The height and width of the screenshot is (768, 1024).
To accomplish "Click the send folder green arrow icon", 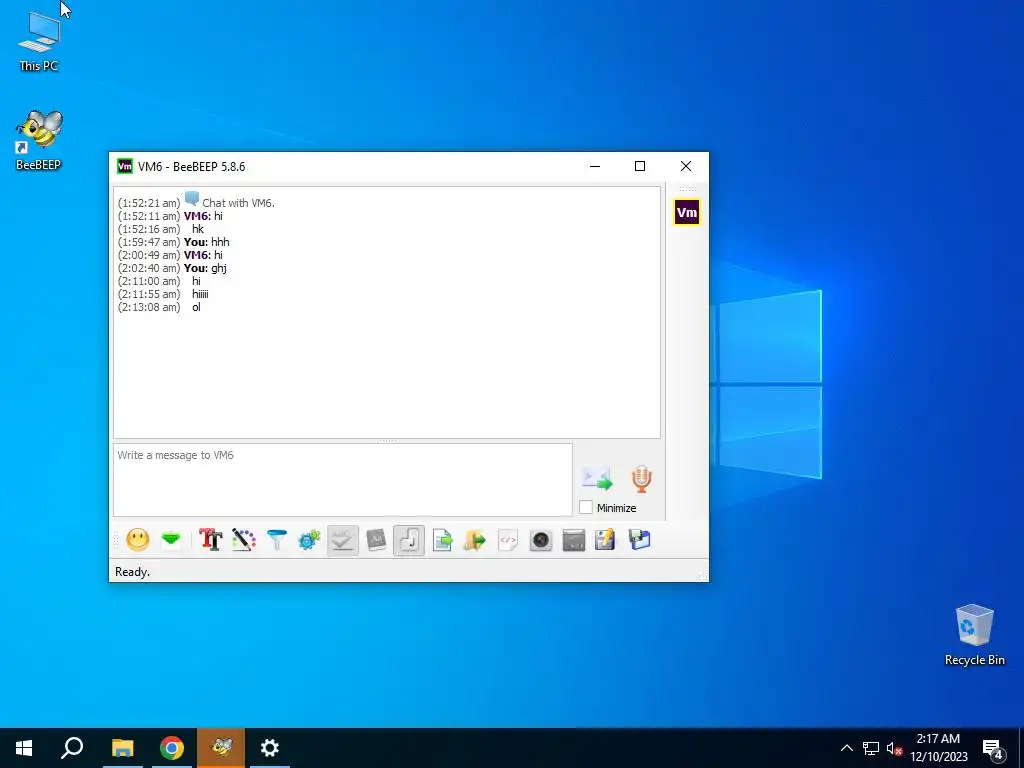I will [x=475, y=540].
